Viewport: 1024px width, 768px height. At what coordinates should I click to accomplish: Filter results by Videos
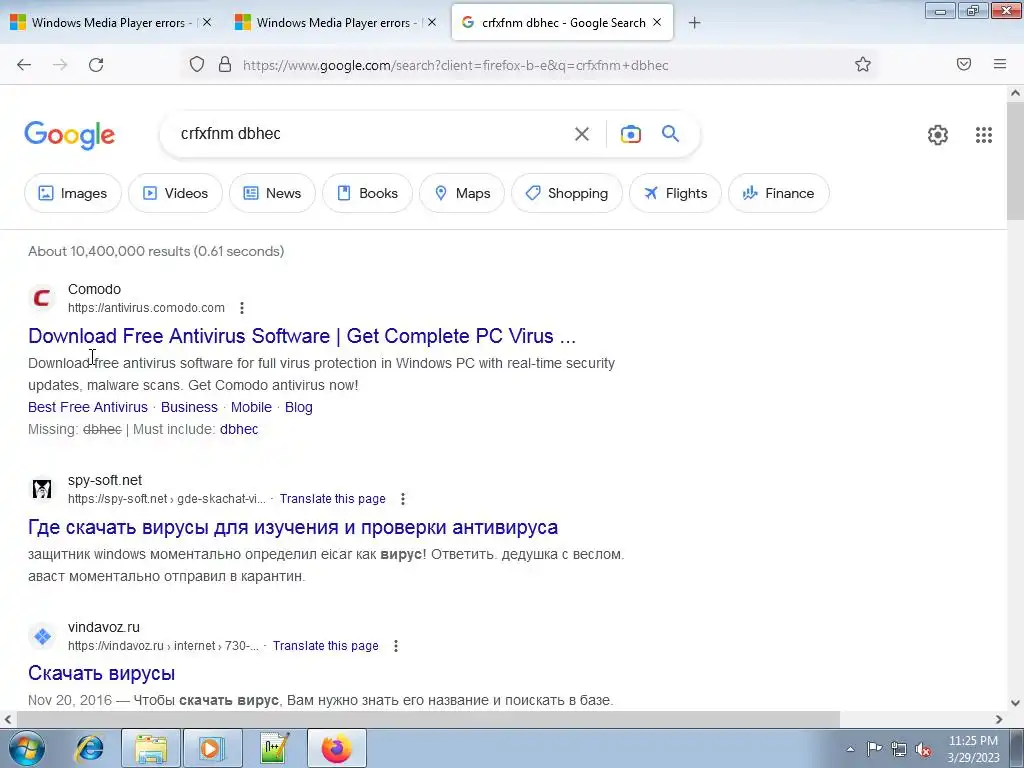point(175,193)
